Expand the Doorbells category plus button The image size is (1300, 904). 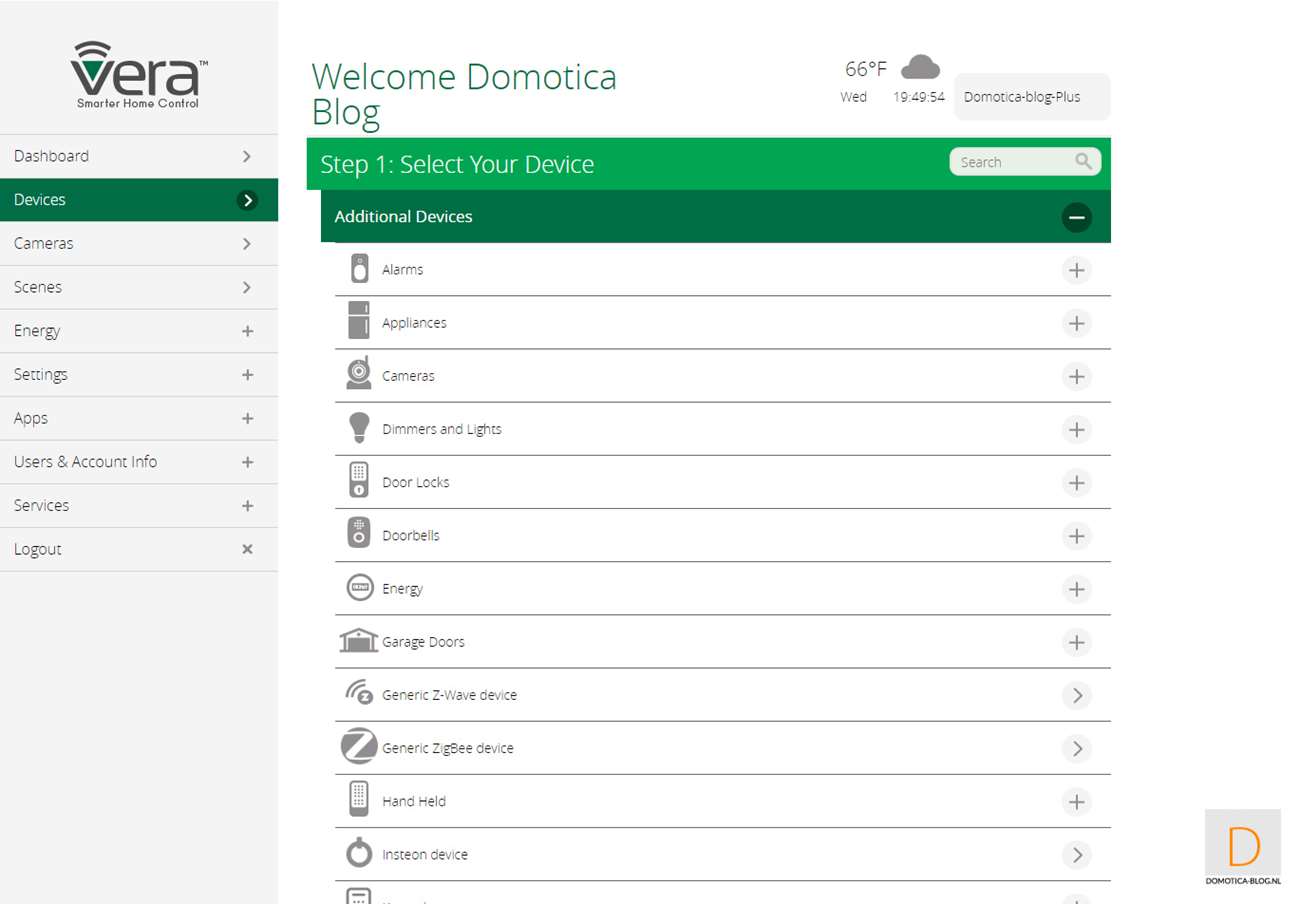[1076, 536]
